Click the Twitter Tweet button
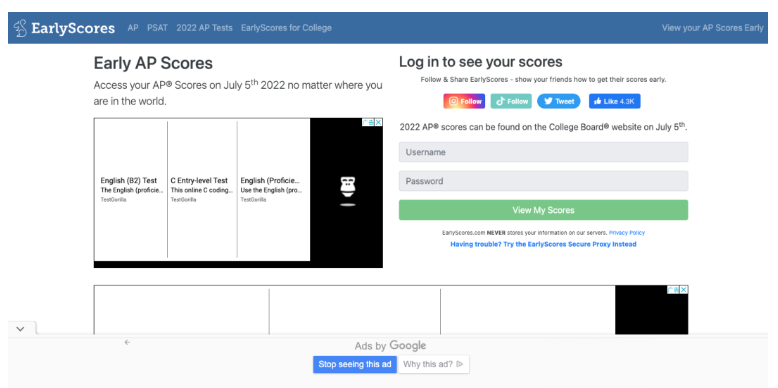Viewport: 778px width, 388px height. tap(559, 101)
